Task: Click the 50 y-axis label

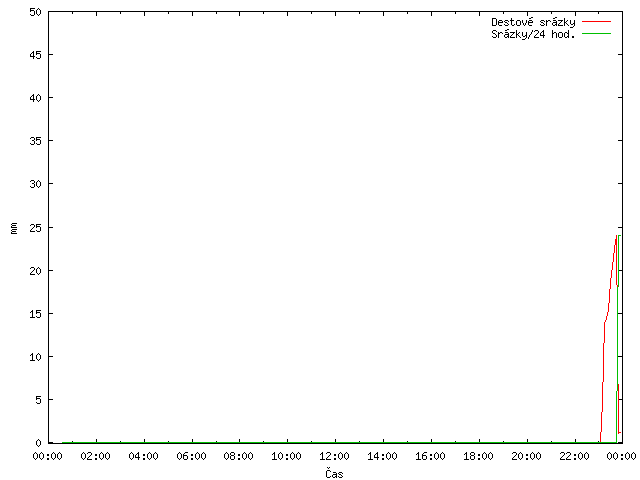Action: pos(36,12)
